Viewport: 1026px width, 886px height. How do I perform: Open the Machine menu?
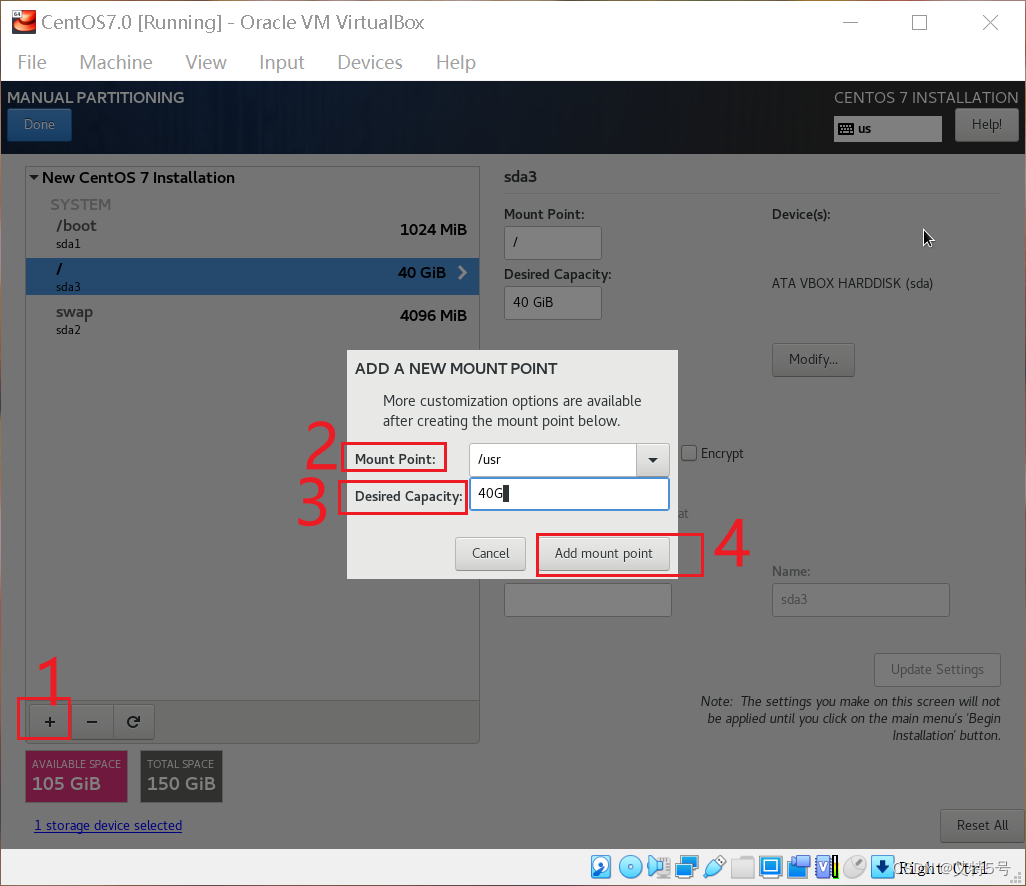[x=115, y=62]
